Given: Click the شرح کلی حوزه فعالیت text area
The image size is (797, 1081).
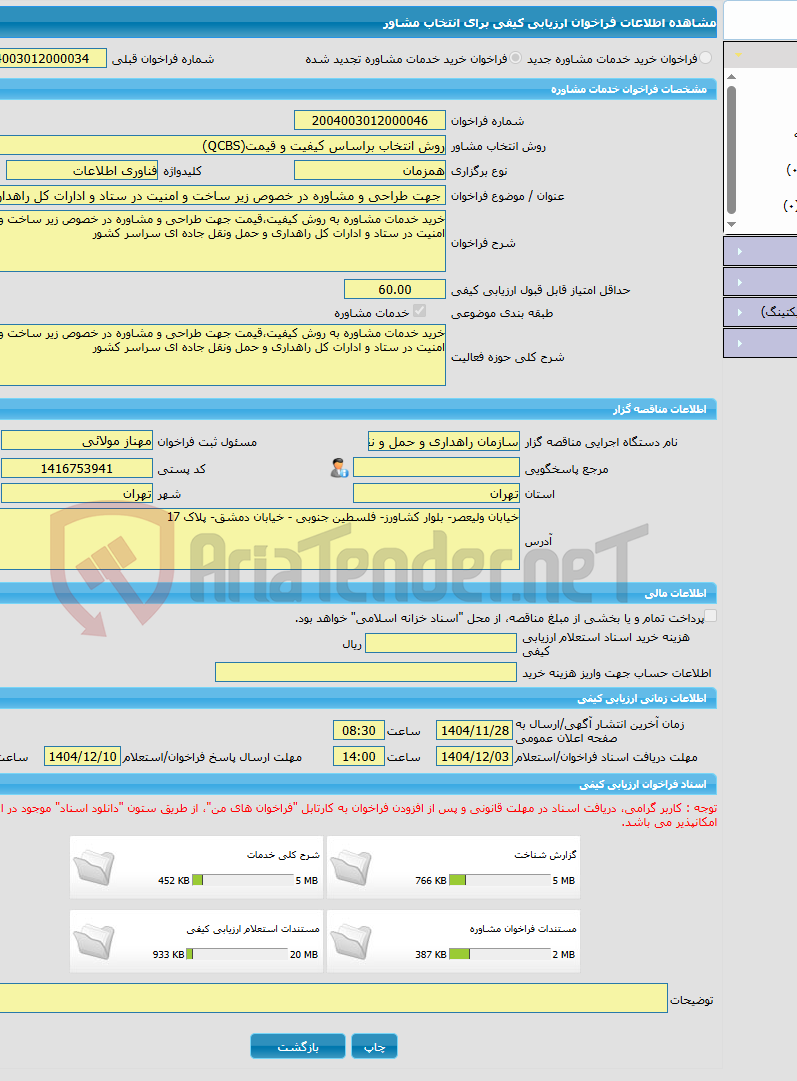Looking at the screenshot, I should pyautogui.click(x=223, y=355).
